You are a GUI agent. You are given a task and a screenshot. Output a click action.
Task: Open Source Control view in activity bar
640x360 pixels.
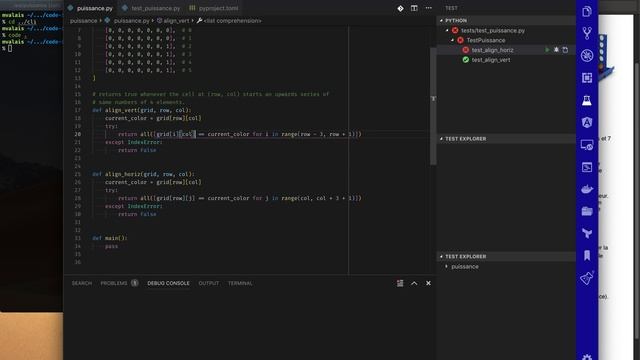point(587,33)
